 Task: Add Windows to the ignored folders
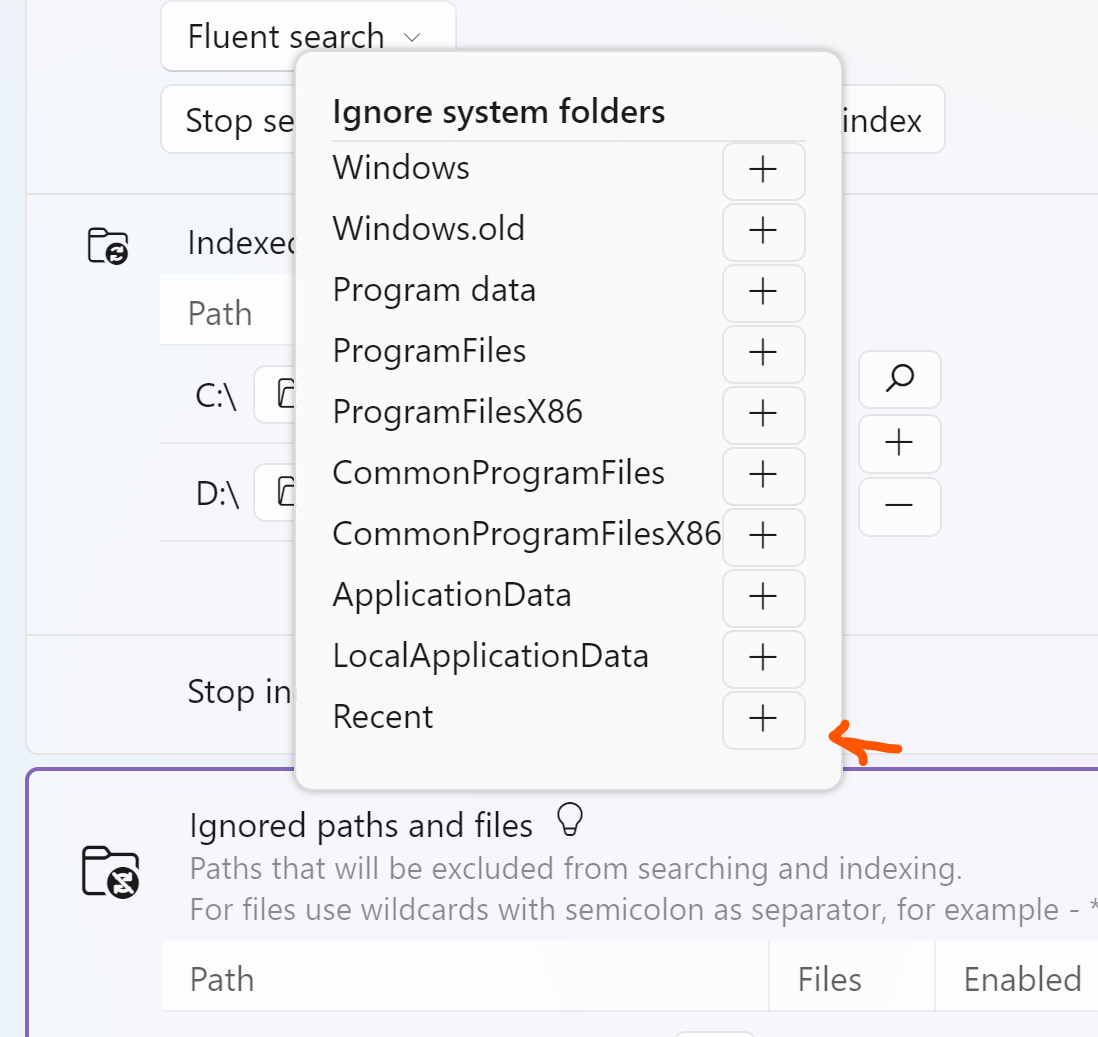point(763,171)
